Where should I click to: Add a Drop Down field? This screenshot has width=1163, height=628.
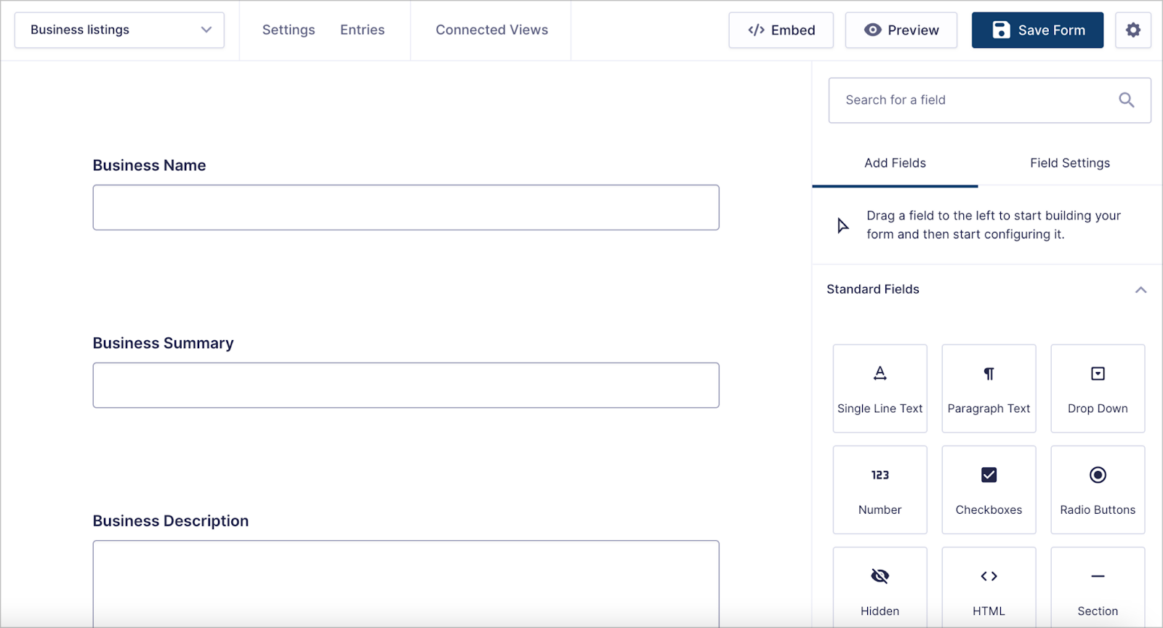[1097, 388]
